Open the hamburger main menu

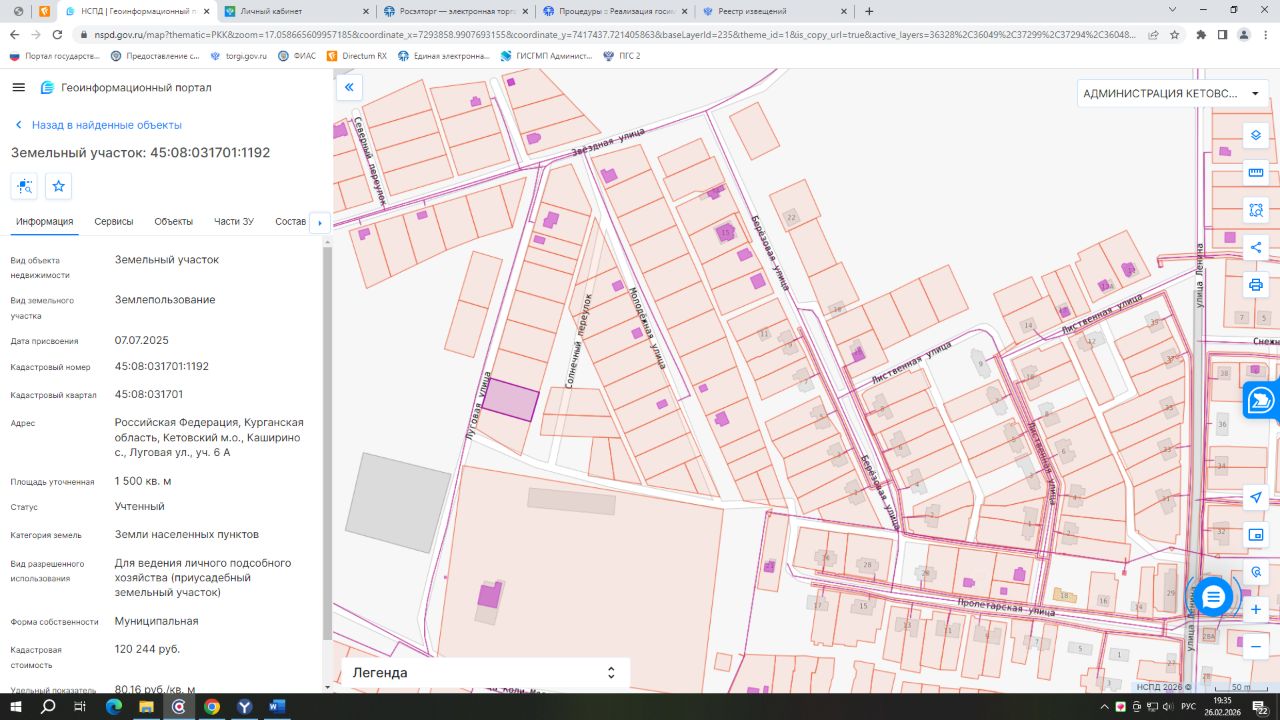point(18,88)
